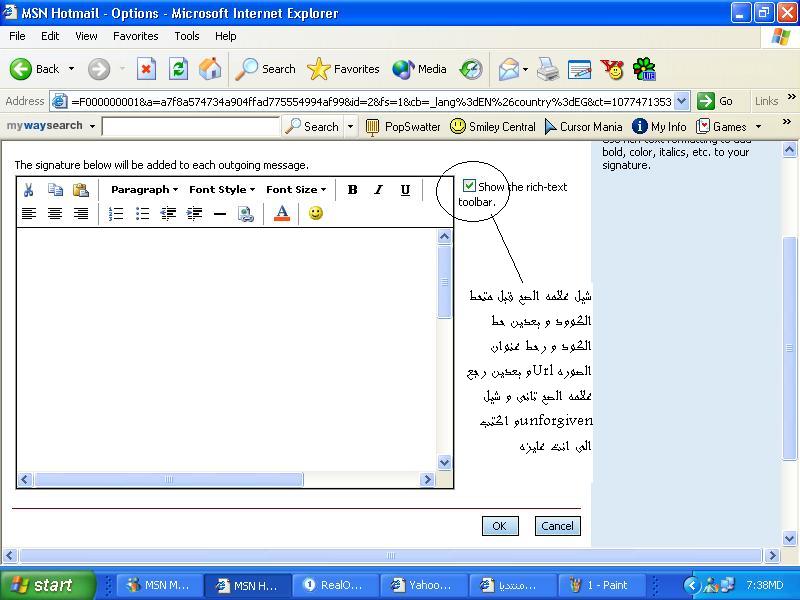Align signature text left
This screenshot has height=600, width=800.
click(x=29, y=213)
